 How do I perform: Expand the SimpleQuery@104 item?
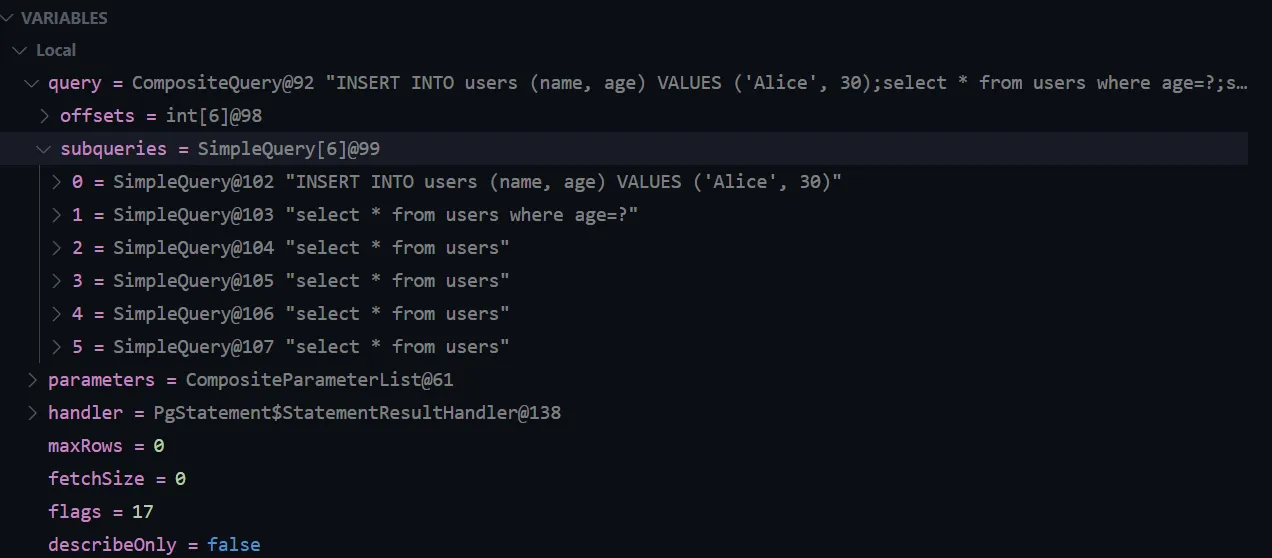pos(57,248)
